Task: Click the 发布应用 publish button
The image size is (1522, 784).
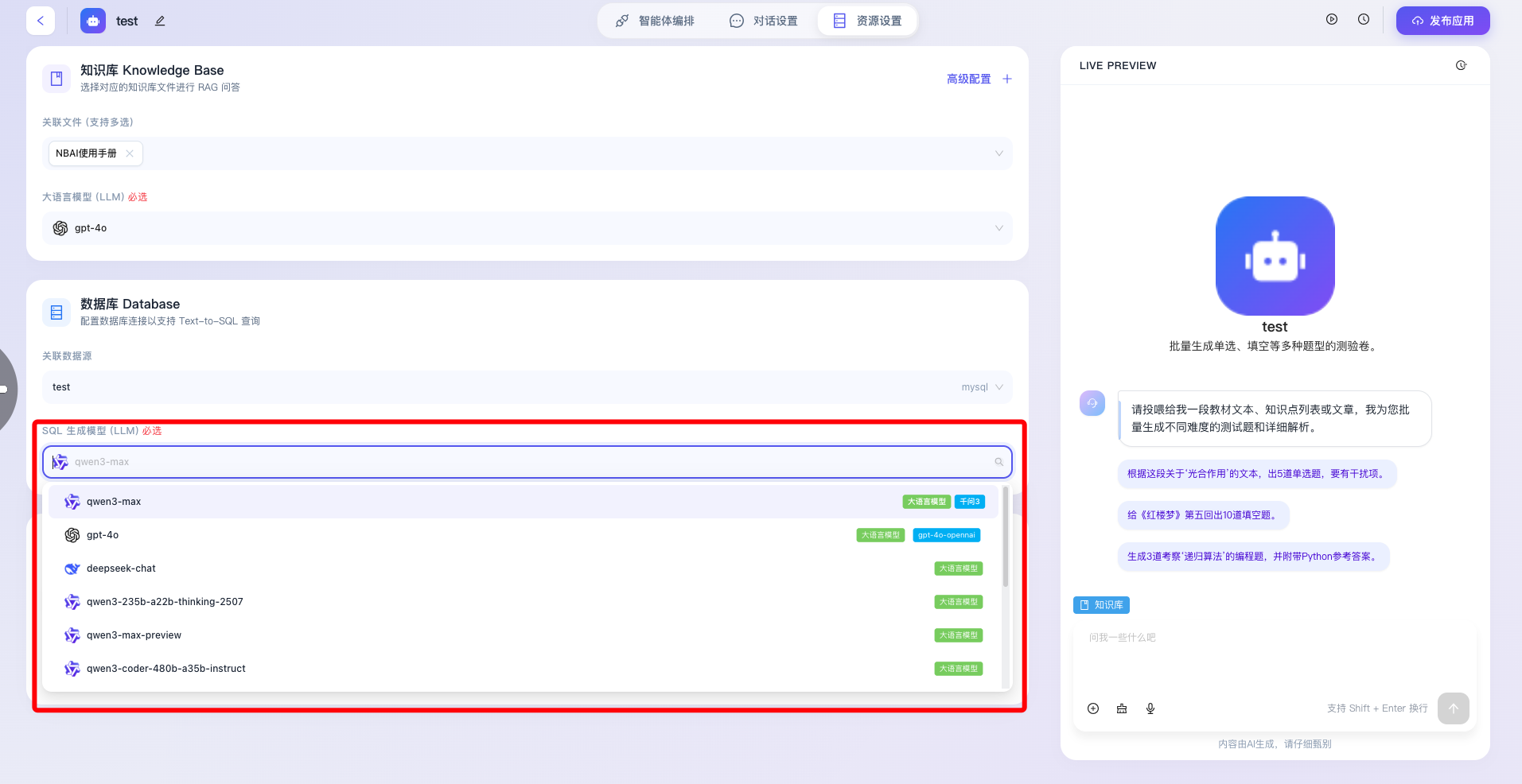Action: pos(1442,21)
